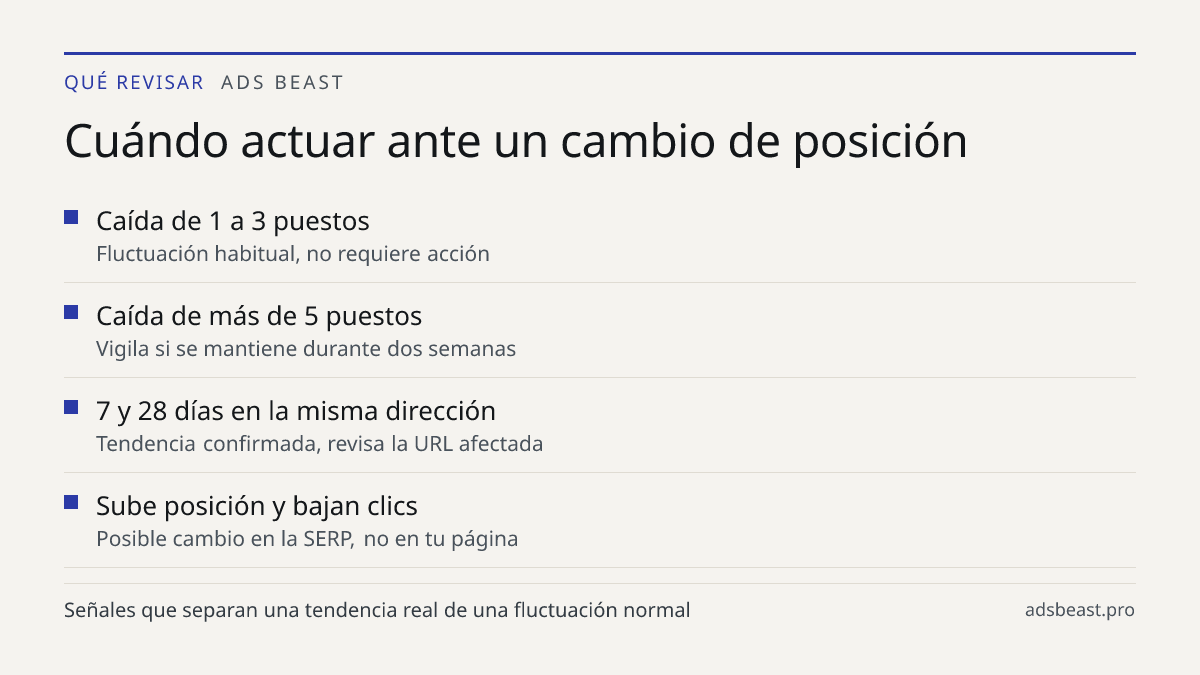Screen dimensions: 1200x675
Task: Click the blue bullet beside Caída de más de 5 puestos
Action: 71,312
